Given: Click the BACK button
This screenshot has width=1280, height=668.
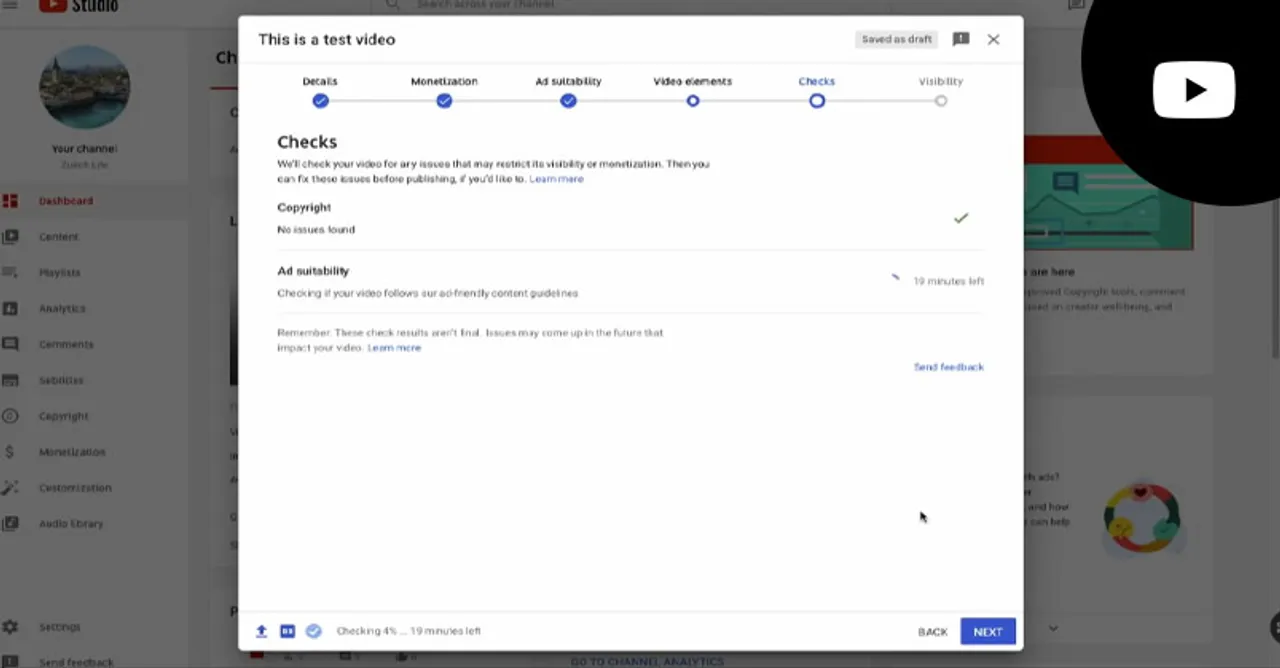Looking at the screenshot, I should [932, 632].
